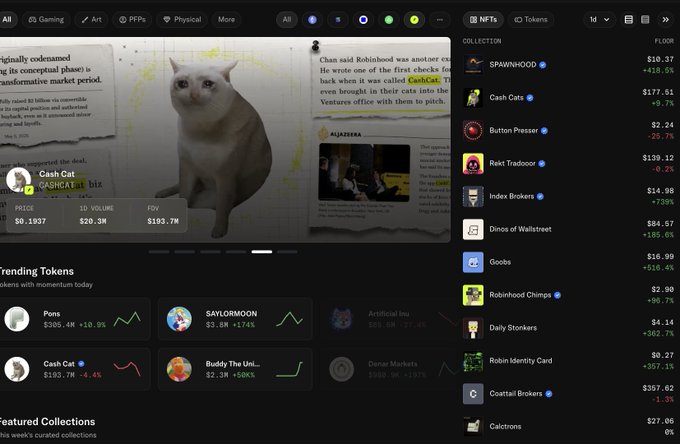The width and height of the screenshot is (680, 444).
Task: Open the Index Brokers collection
Action: (x=568, y=196)
